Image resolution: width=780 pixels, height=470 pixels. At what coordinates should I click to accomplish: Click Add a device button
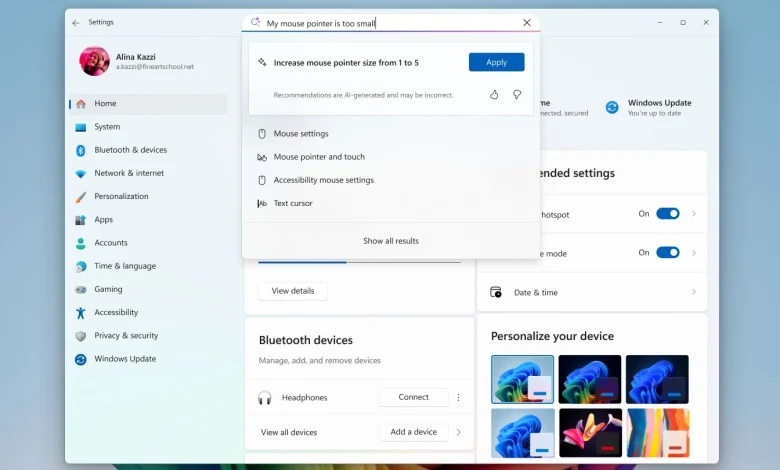(x=413, y=432)
